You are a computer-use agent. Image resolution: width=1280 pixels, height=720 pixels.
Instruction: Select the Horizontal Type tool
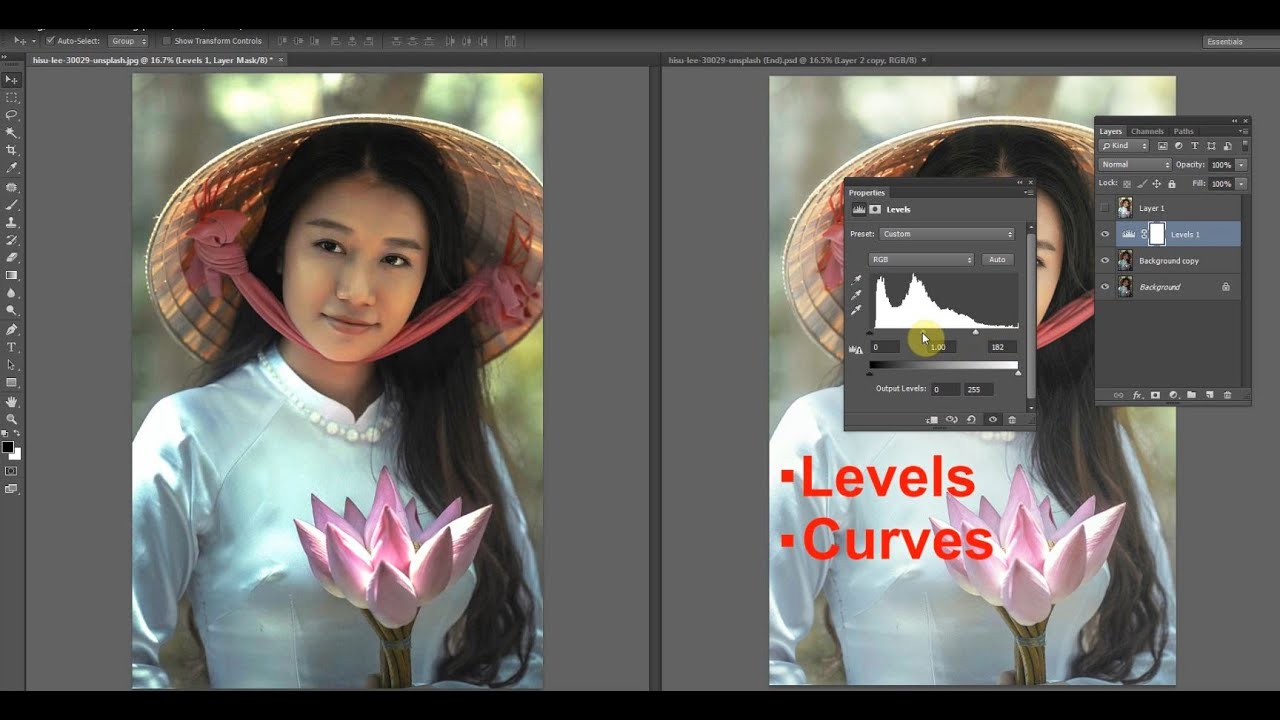12,347
